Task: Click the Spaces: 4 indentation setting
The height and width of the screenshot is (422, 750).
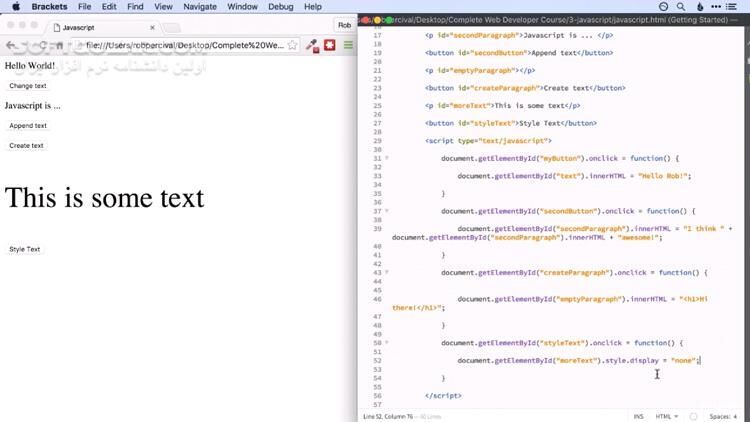Action: click(x=723, y=416)
